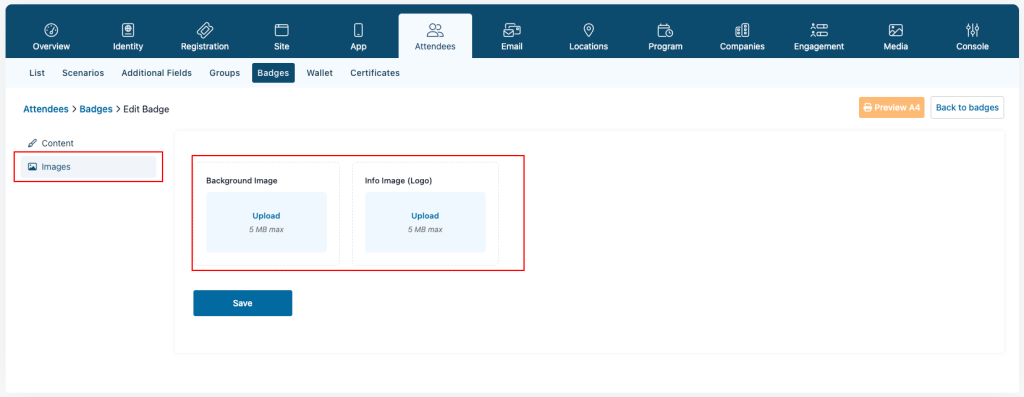Click the Console sliders icon

click(972, 30)
